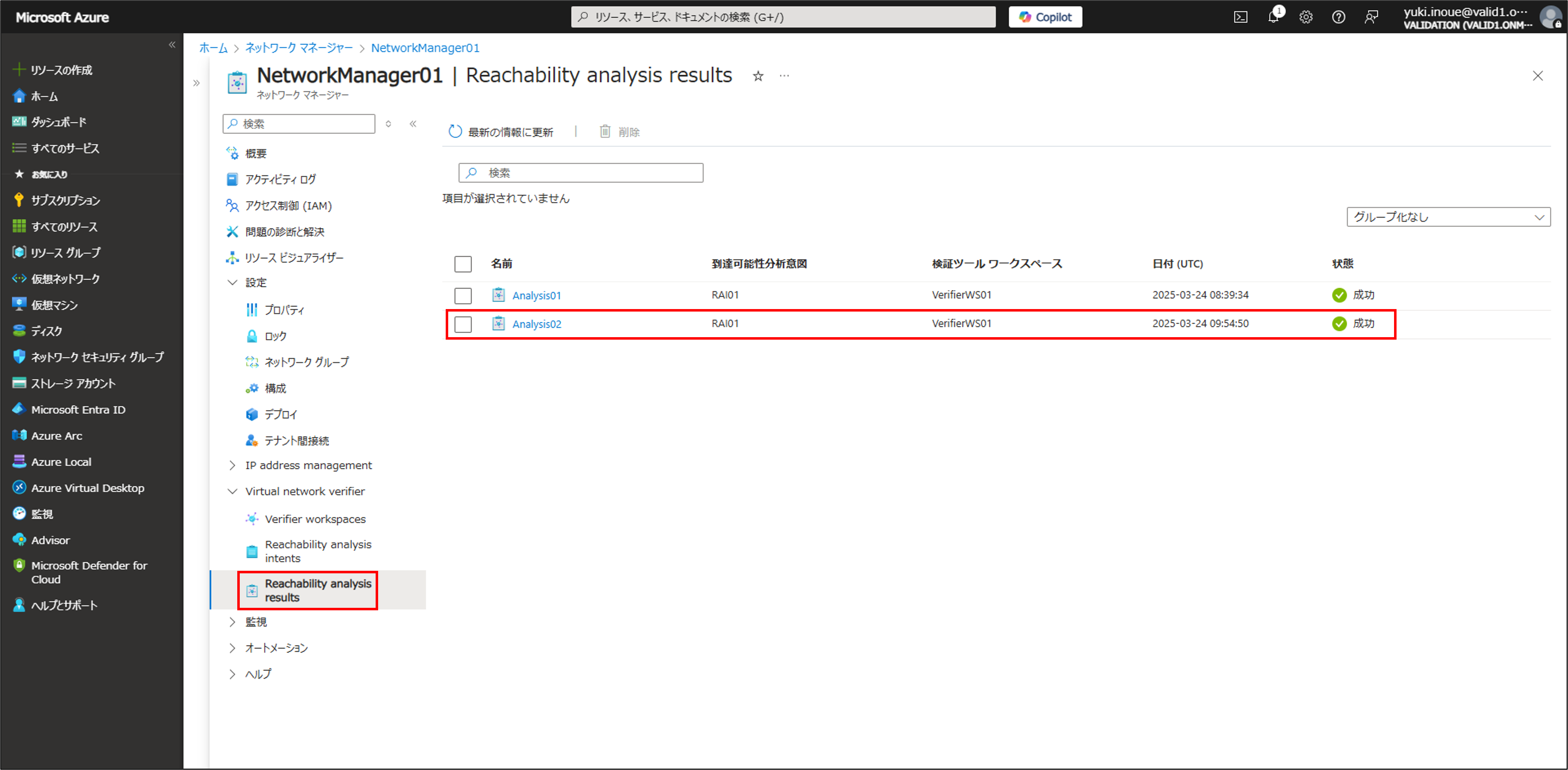
Task: Expand the オートメーション section
Action: [x=232, y=648]
